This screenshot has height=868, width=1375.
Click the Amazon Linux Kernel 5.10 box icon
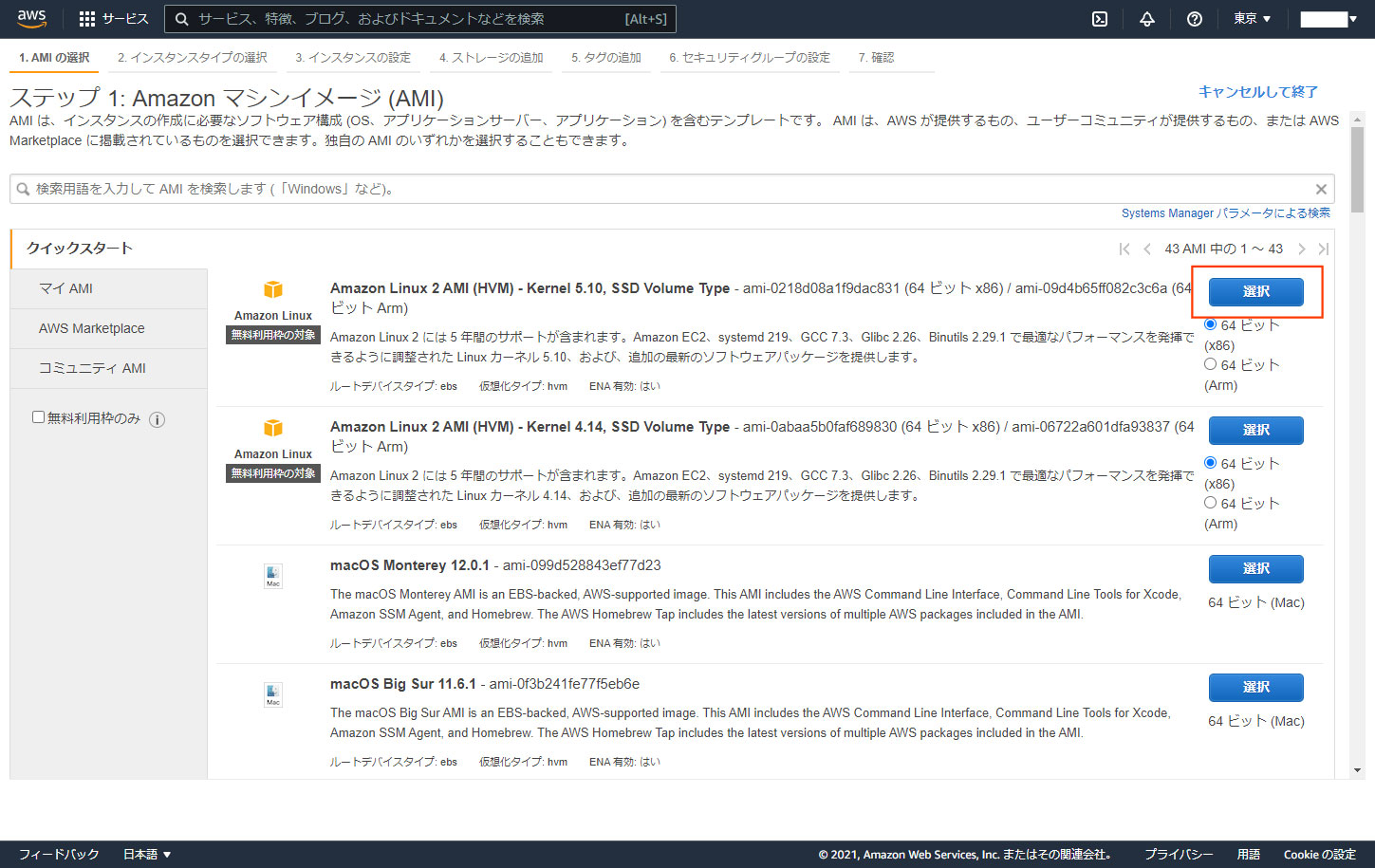coord(273,289)
